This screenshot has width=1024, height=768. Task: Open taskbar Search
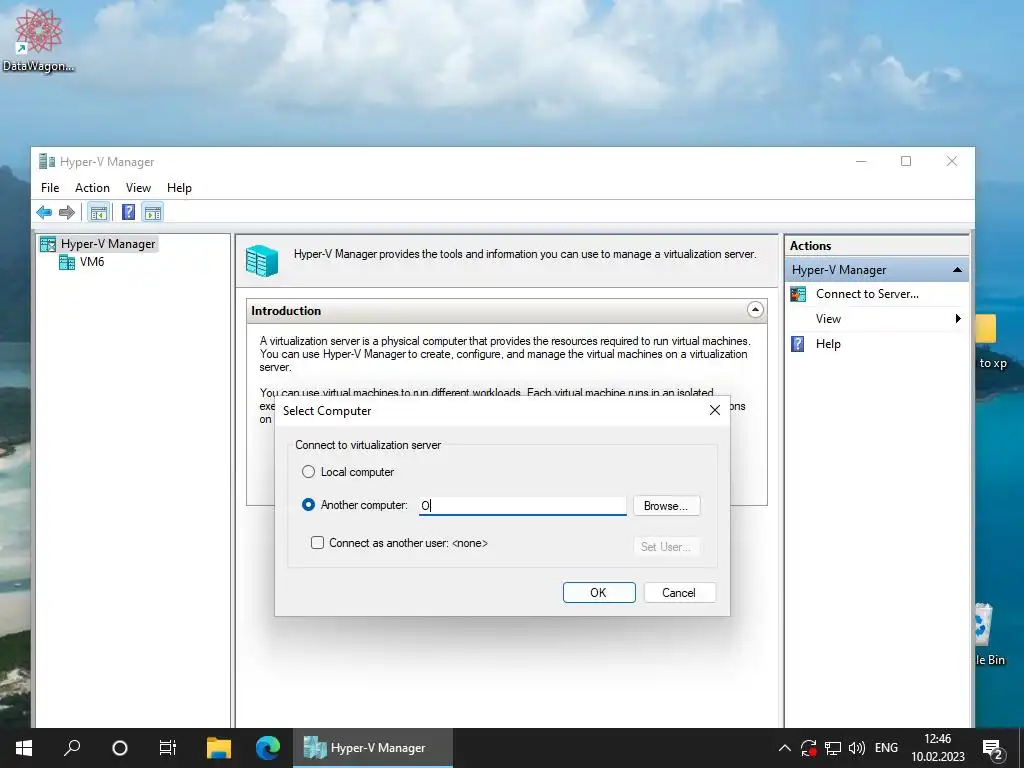pos(72,748)
